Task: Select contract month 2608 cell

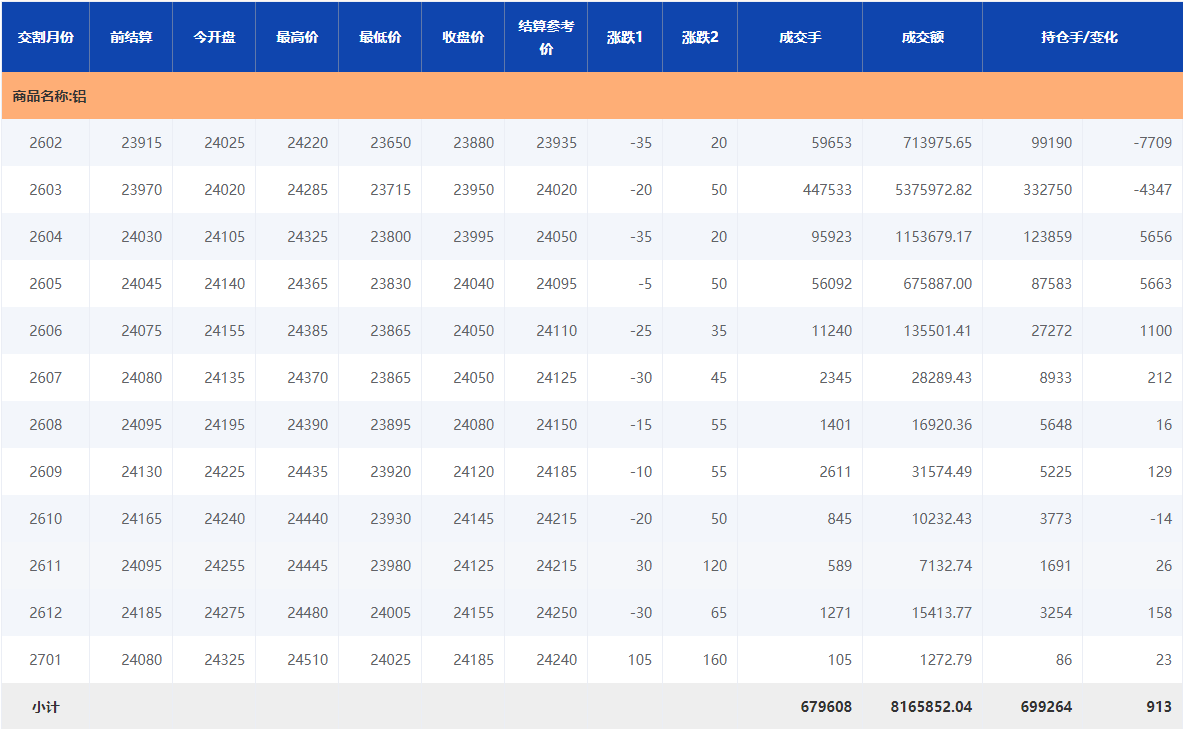Action: click(x=46, y=425)
